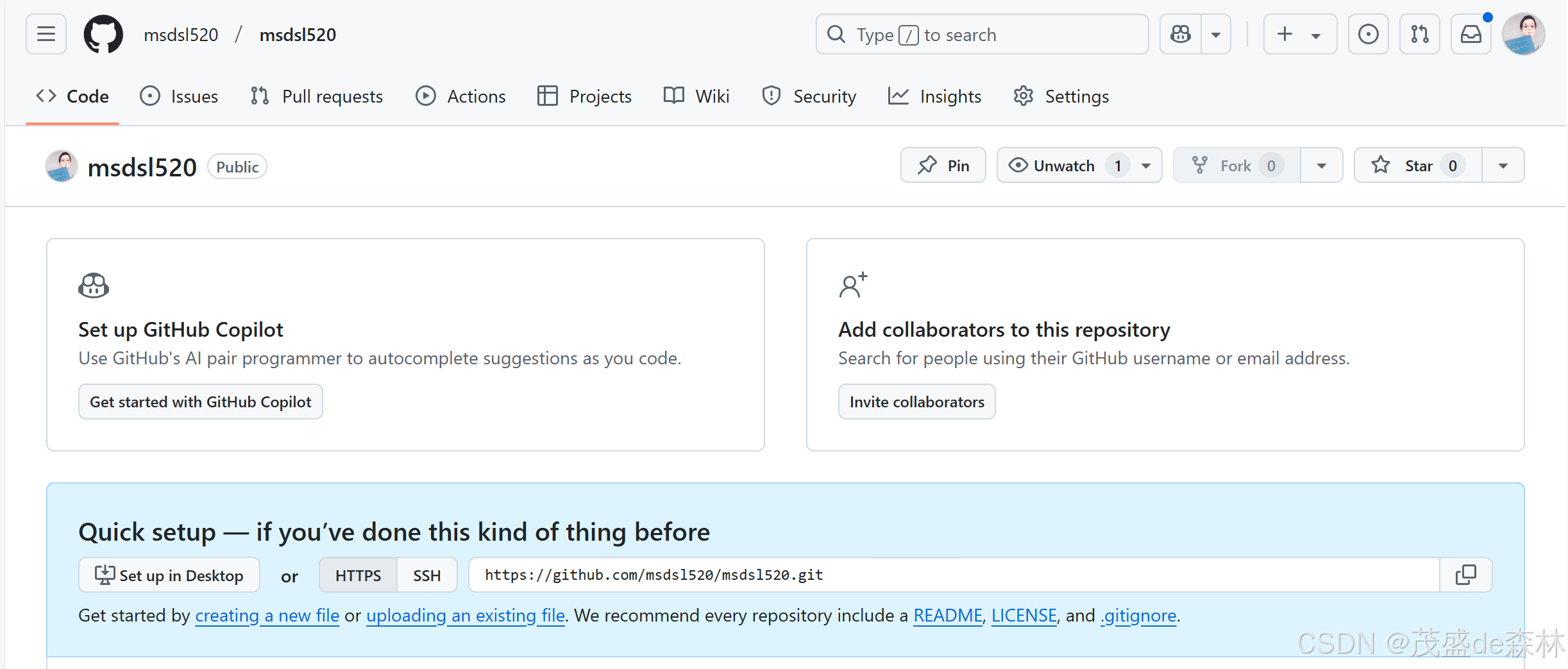Viewport: 1568px width, 669px height.
Task: Fork the repository
Action: click(1237, 165)
